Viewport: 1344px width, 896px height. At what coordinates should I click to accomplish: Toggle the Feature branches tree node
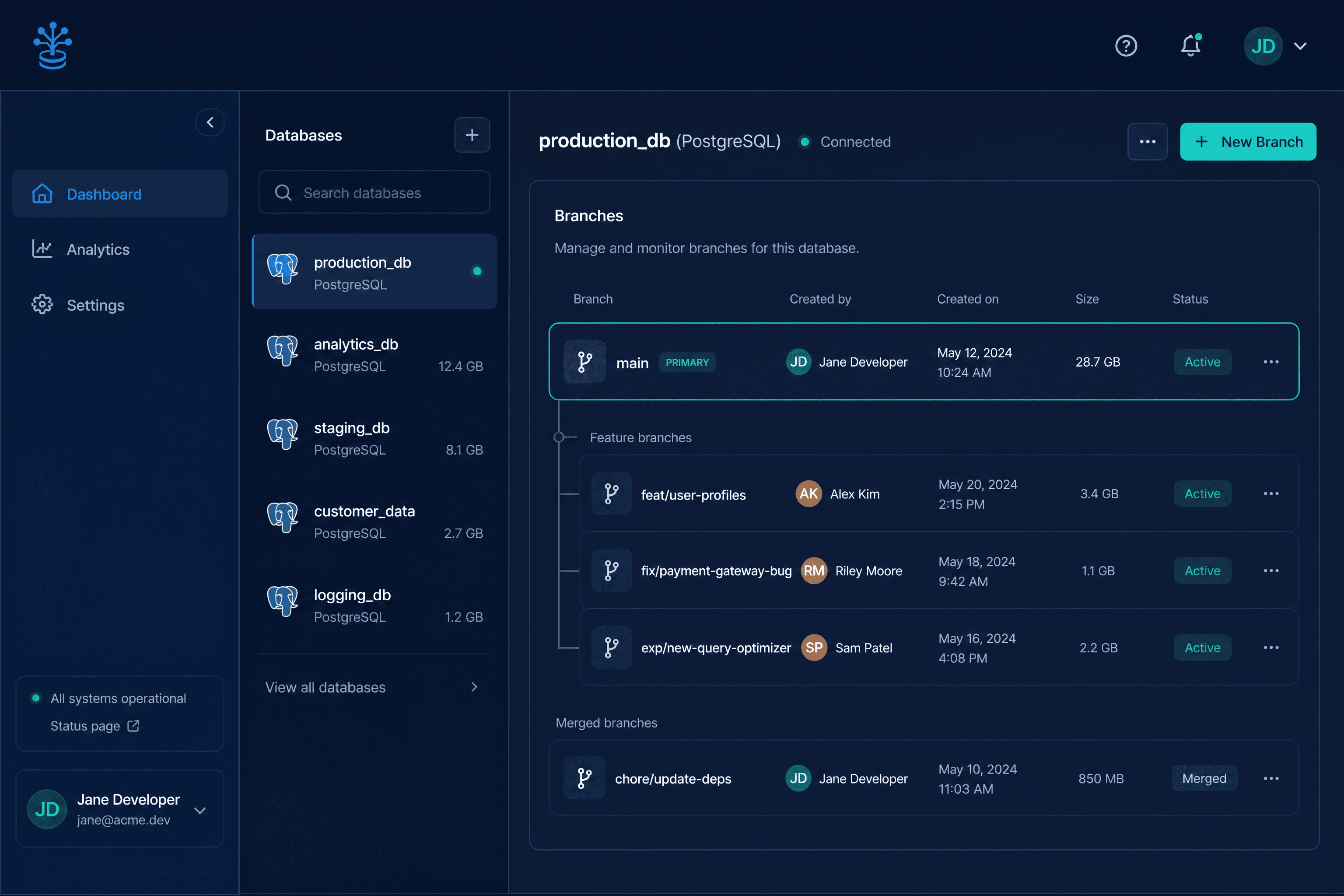tap(559, 437)
